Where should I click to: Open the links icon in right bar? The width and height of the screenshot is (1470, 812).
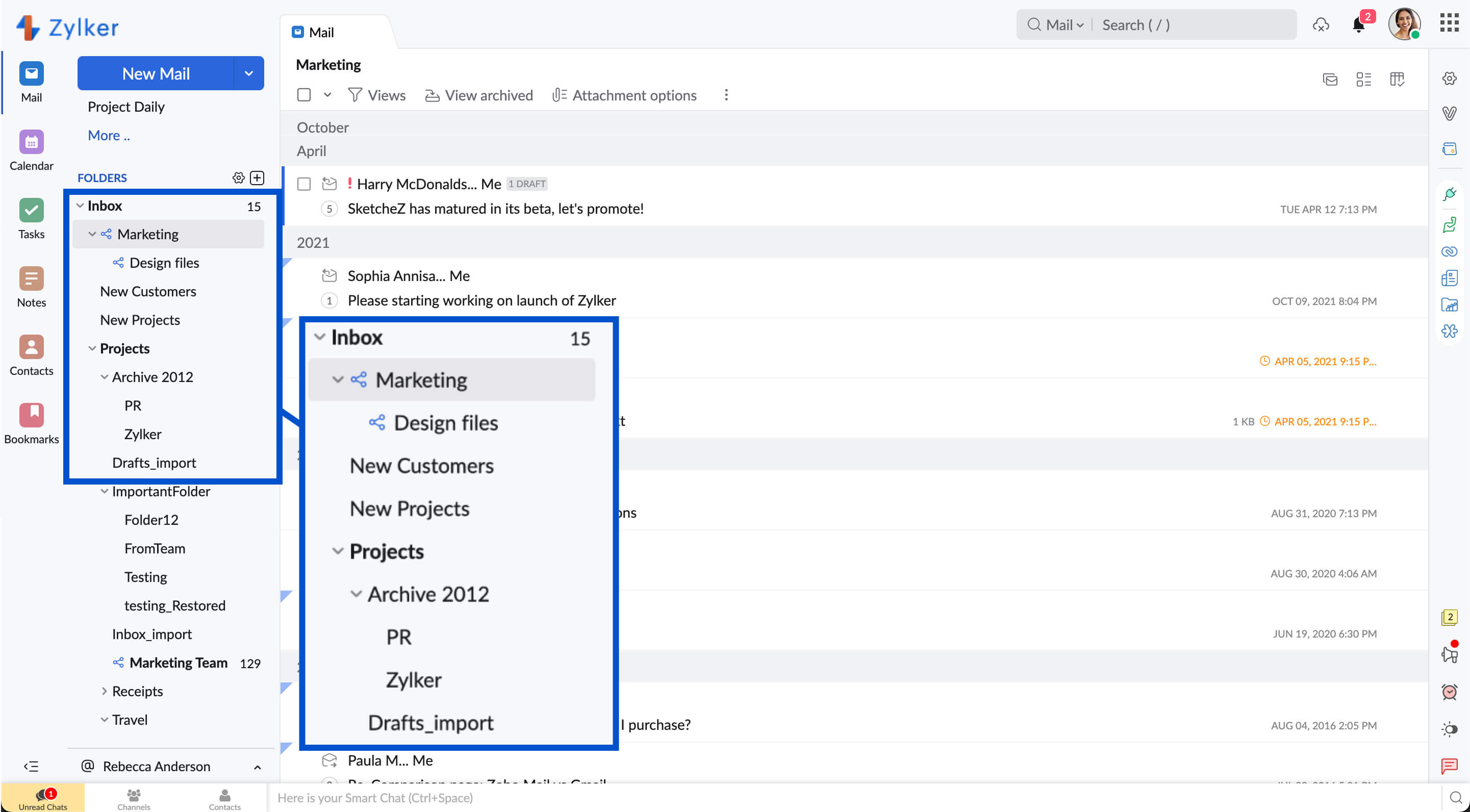click(x=1450, y=251)
